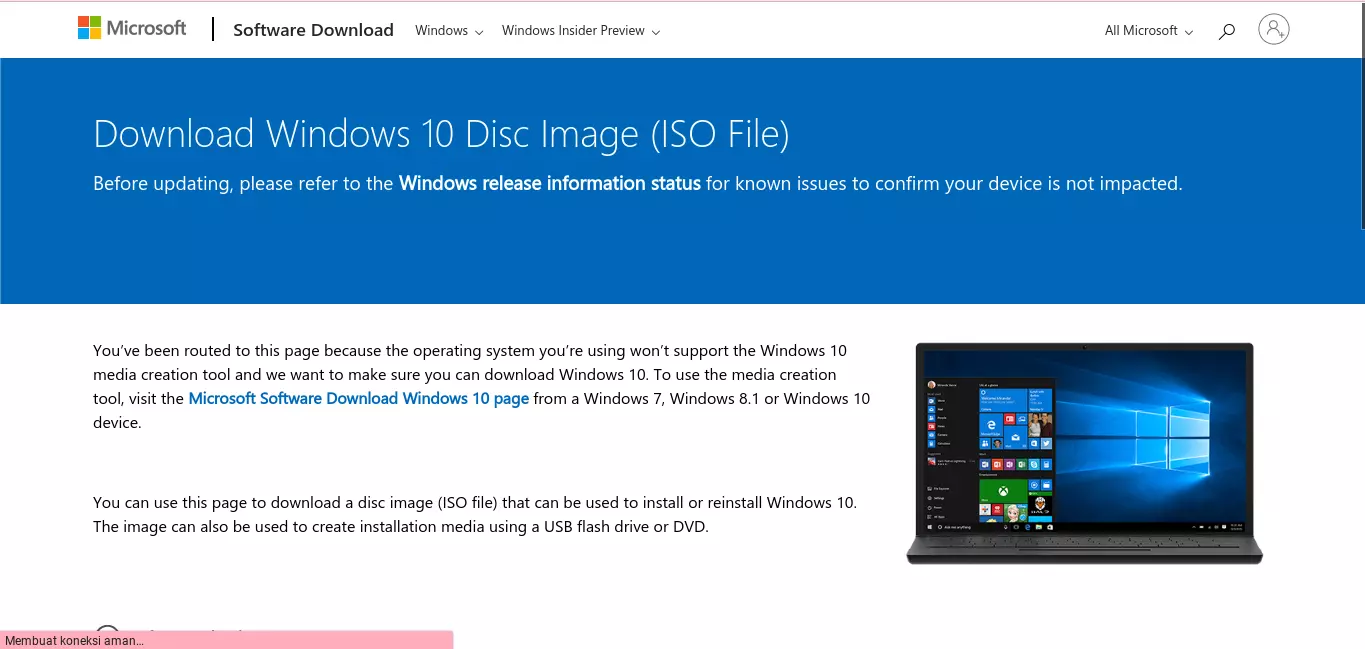Screen dimensions: 1365x649
Task: Click the "Membuat koneksi aman..." status text
Action: pos(74,641)
